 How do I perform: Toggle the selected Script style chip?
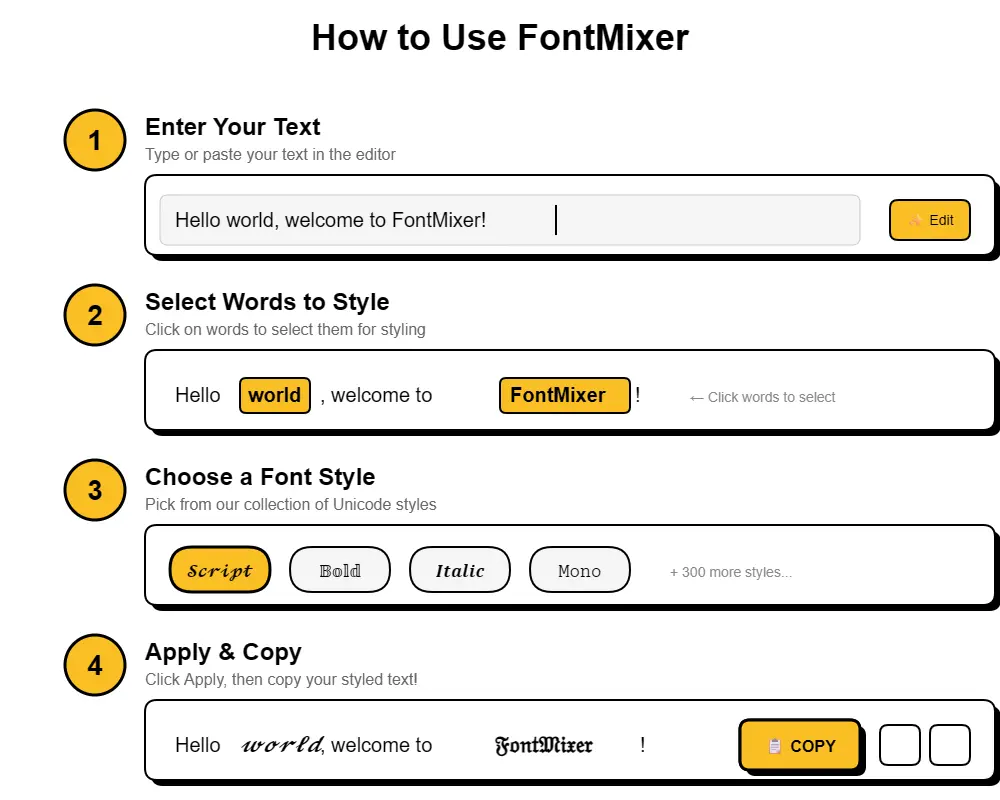tap(219, 570)
